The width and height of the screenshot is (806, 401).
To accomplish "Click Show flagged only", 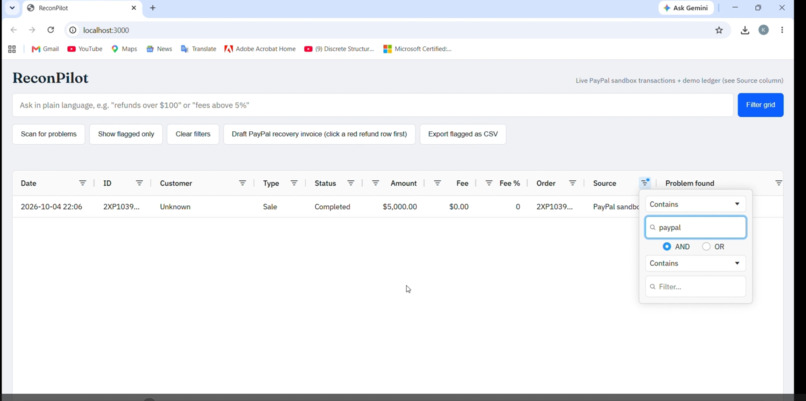I will coord(126,134).
